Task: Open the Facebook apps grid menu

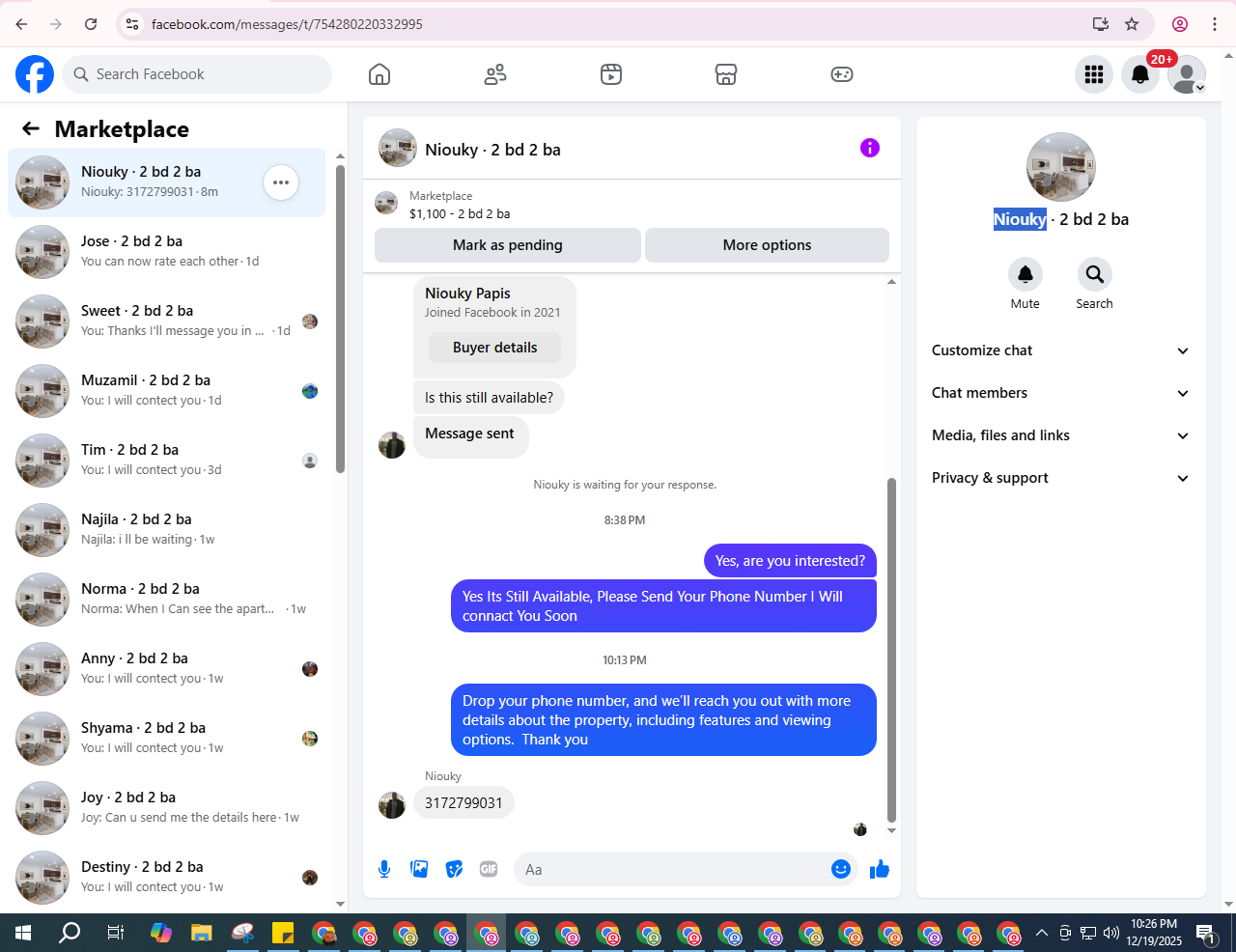Action: [x=1094, y=74]
